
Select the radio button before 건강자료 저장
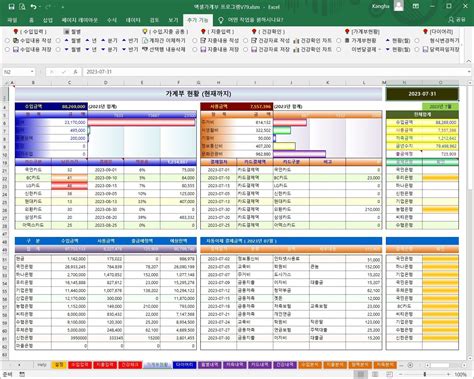[246, 49]
